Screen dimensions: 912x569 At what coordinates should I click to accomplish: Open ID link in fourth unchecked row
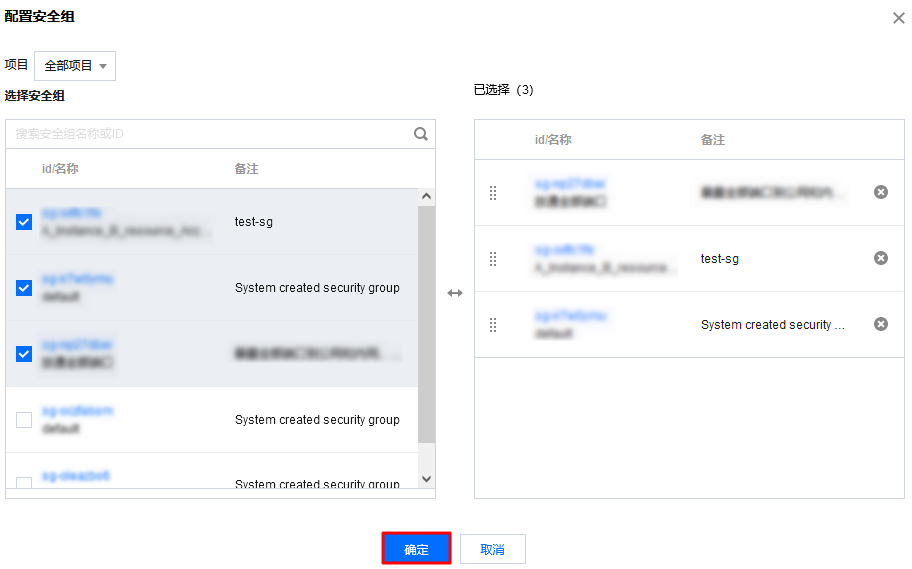point(77,411)
